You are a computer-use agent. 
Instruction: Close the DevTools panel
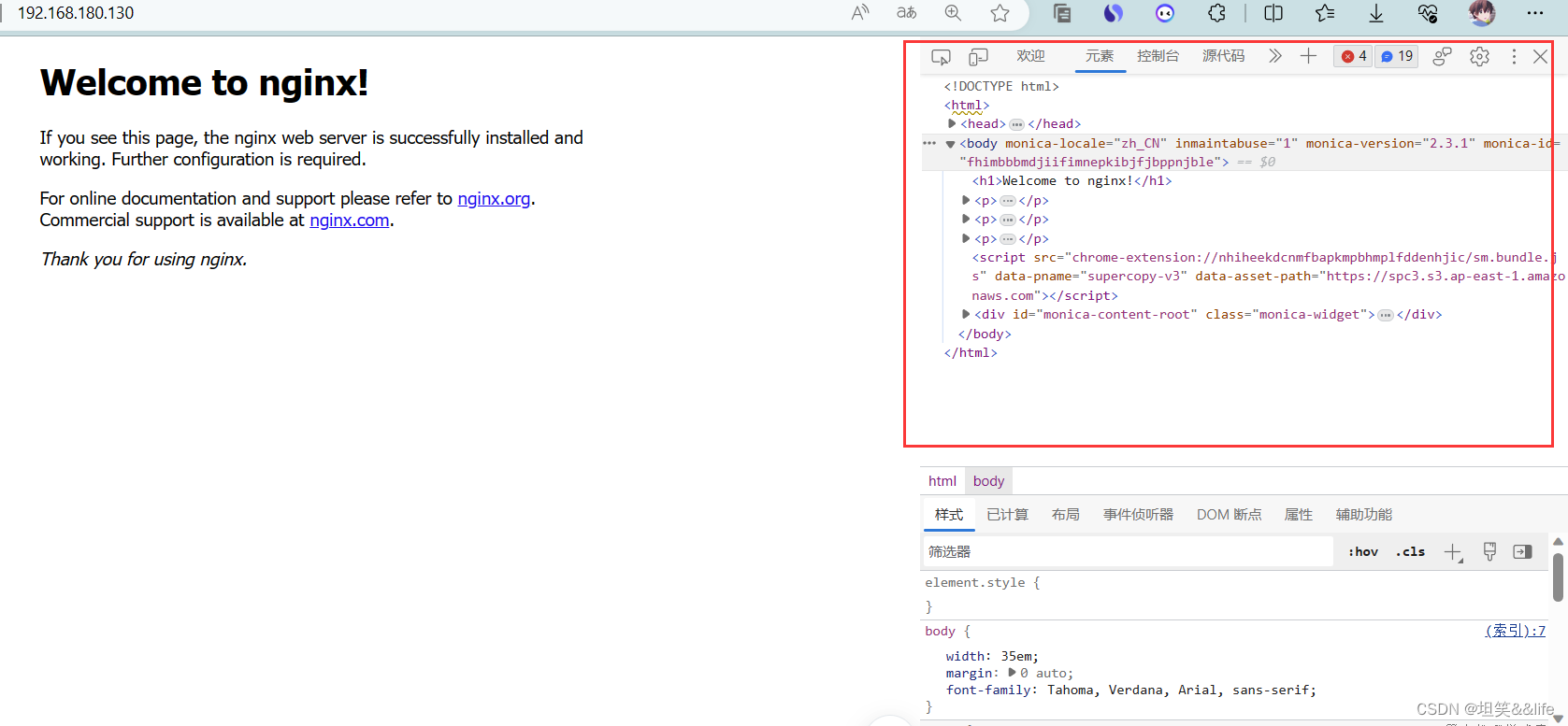pyautogui.click(x=1540, y=56)
